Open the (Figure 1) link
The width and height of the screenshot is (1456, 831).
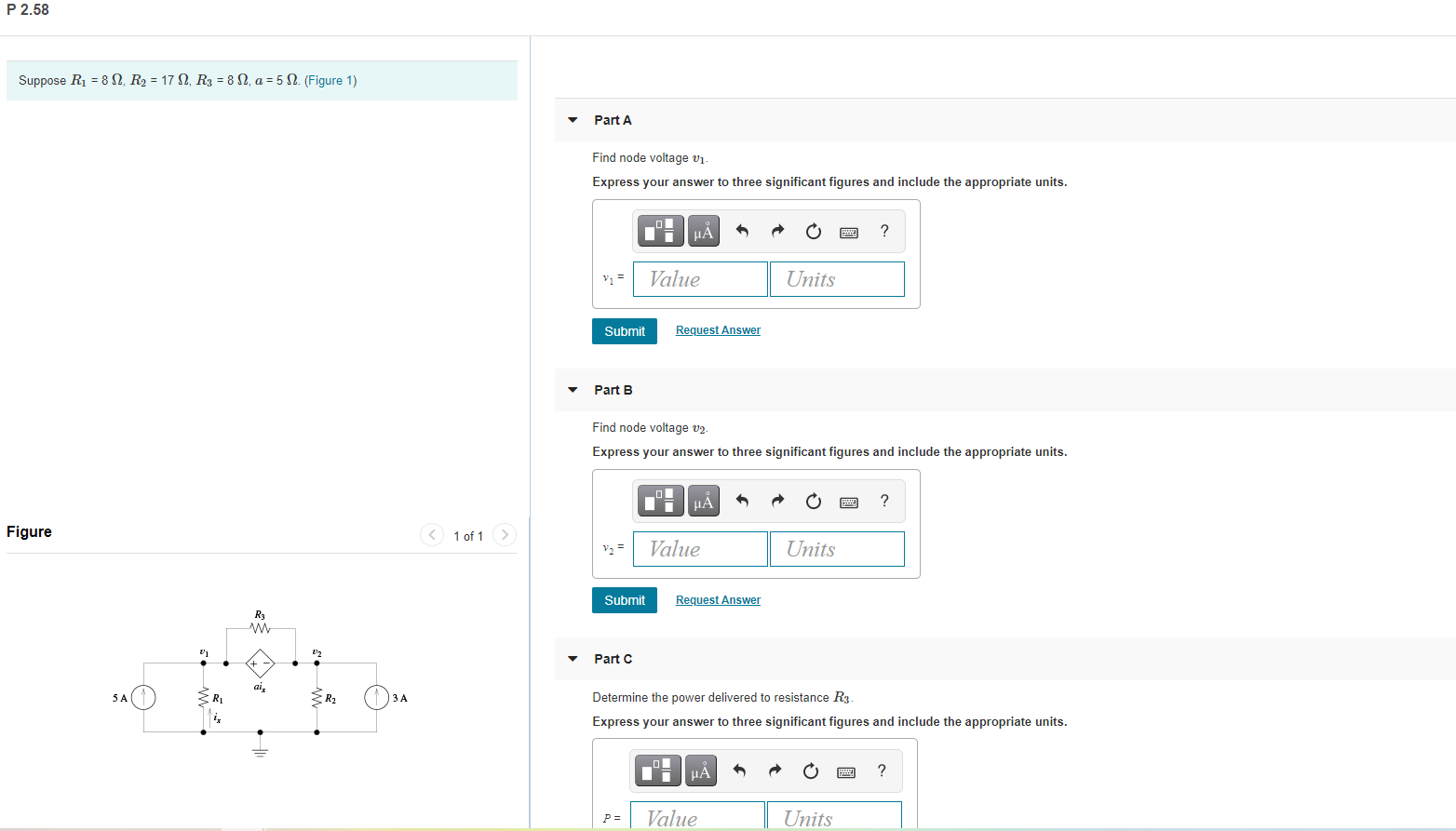pyautogui.click(x=330, y=80)
